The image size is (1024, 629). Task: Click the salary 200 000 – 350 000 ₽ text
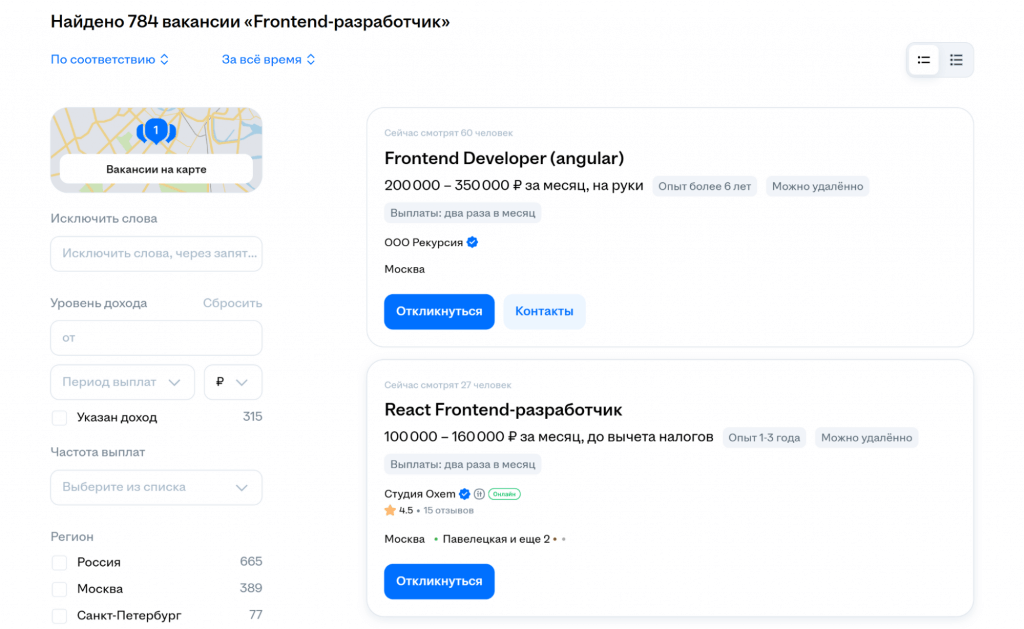pyautogui.click(x=453, y=185)
